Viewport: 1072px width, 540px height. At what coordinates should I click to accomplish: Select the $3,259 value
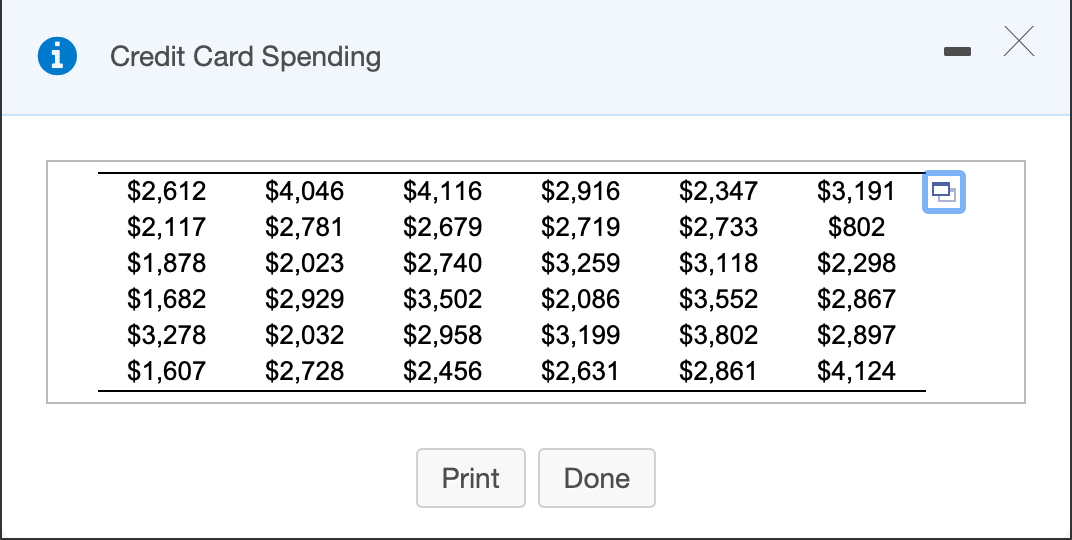point(581,263)
